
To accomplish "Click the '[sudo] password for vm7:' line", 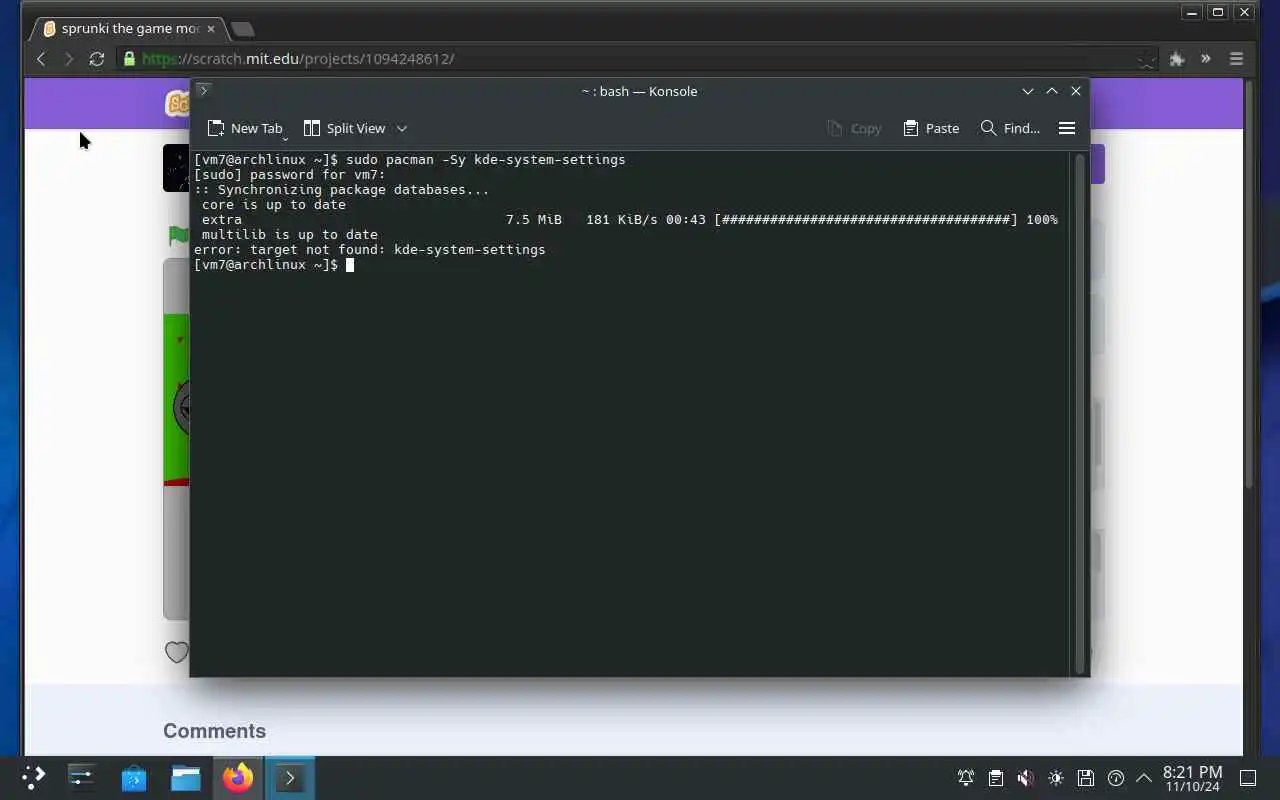I will click(x=289, y=174).
